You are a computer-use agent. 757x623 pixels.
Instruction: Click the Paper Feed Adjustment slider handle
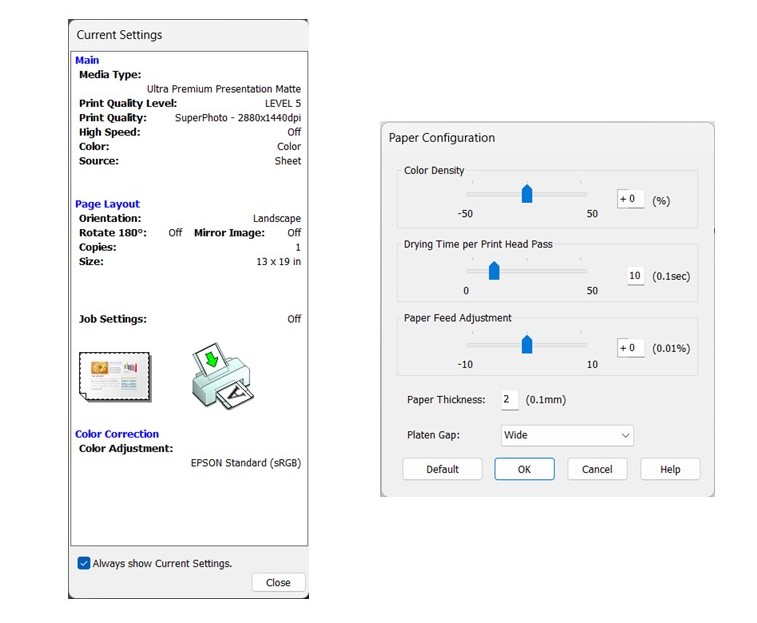click(x=527, y=344)
